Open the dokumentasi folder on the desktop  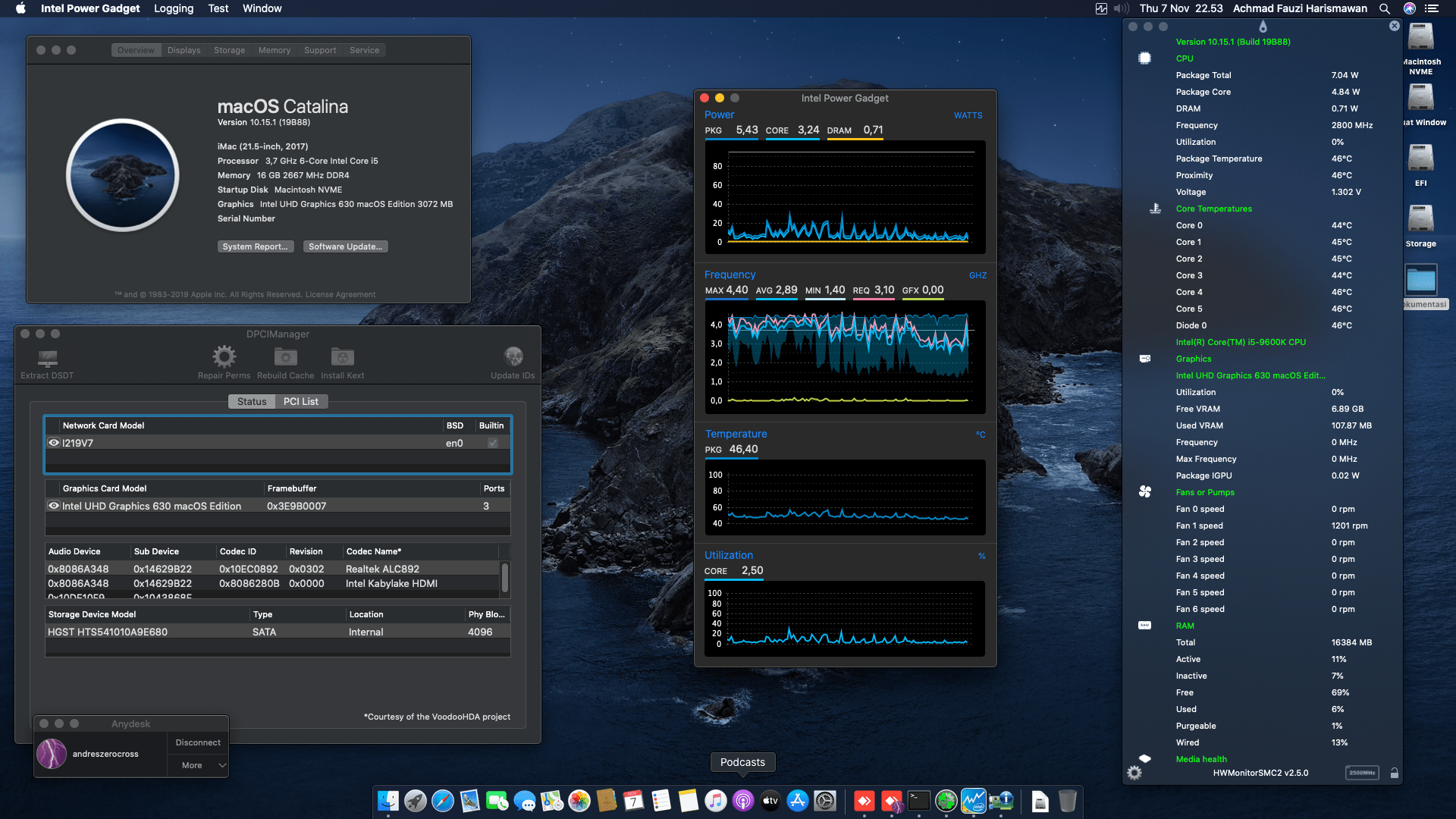click(x=1421, y=280)
